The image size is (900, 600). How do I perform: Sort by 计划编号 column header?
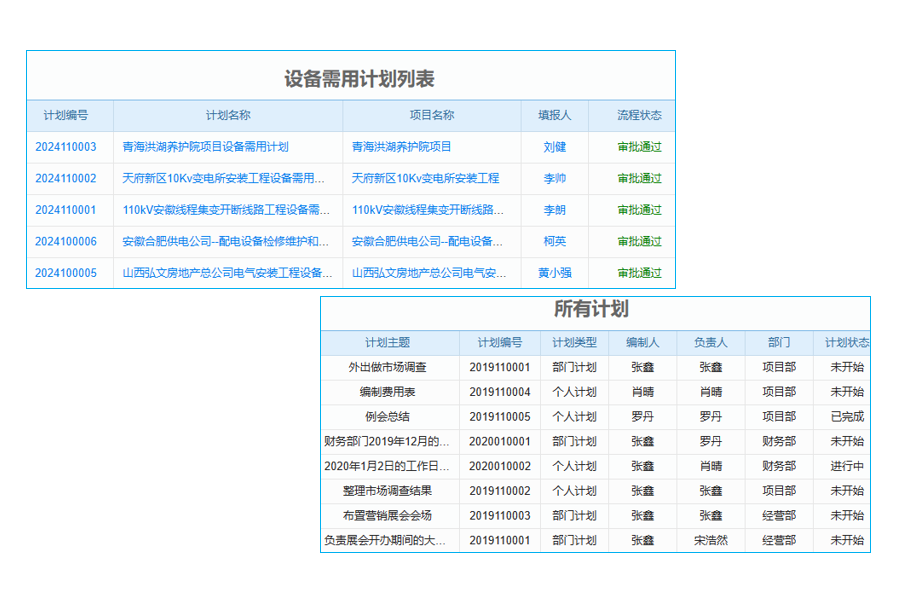click(x=70, y=115)
